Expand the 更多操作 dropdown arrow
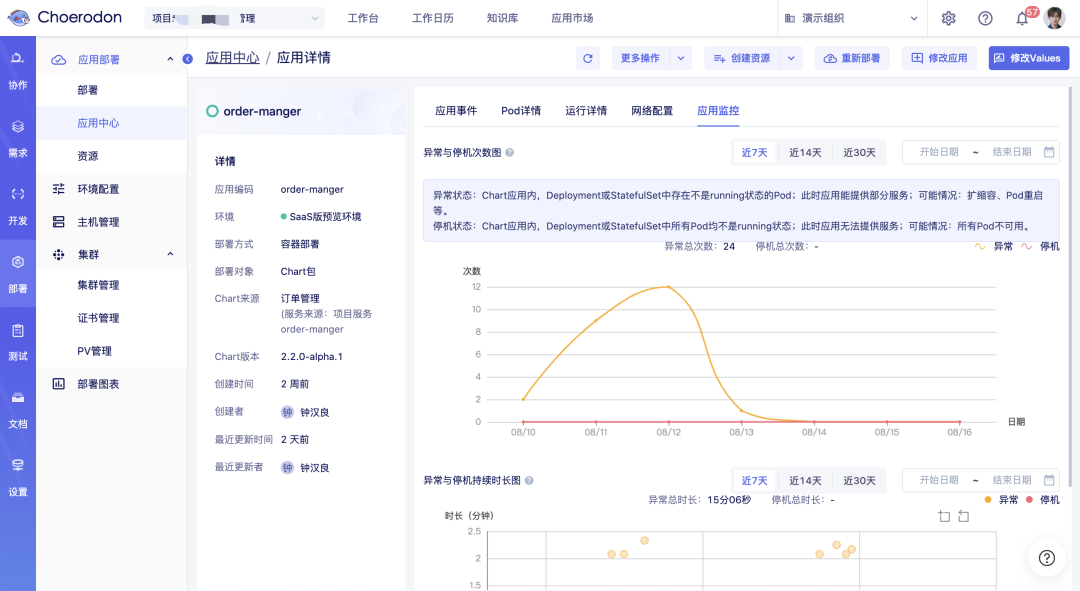Screen dimensions: 1080x591 (681, 59)
